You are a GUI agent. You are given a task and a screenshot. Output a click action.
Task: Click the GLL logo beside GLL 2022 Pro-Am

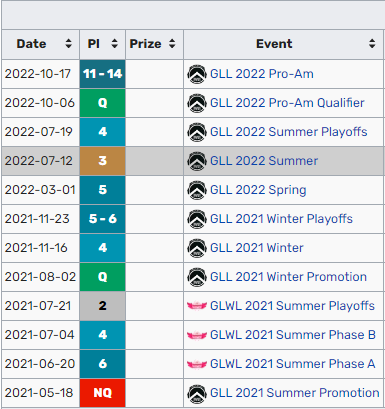[197, 74]
